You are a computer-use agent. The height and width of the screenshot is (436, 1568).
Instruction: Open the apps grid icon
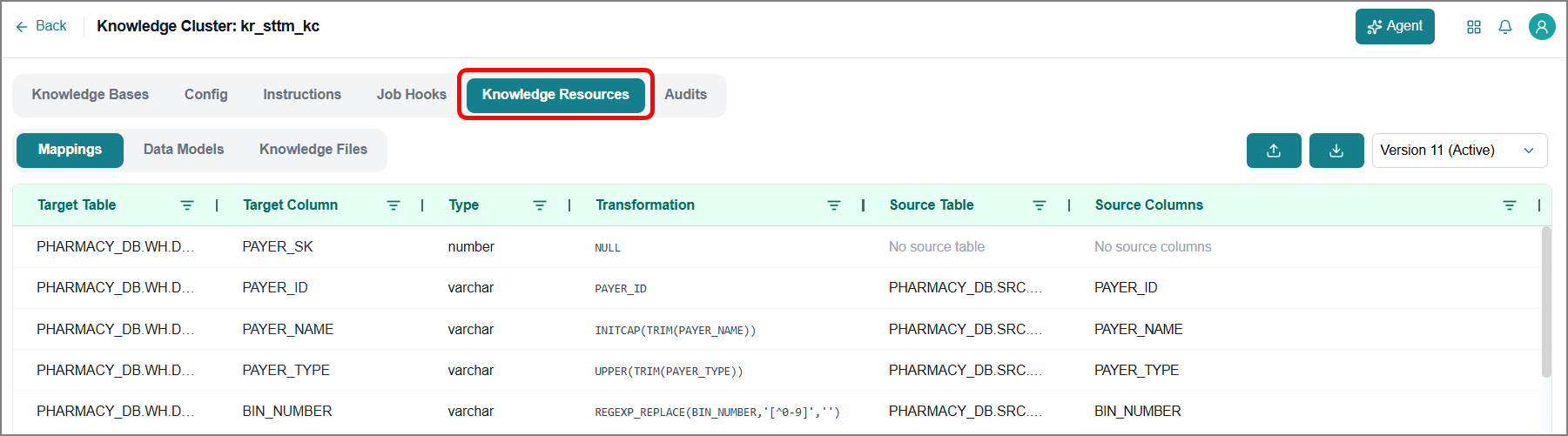pos(1474,27)
